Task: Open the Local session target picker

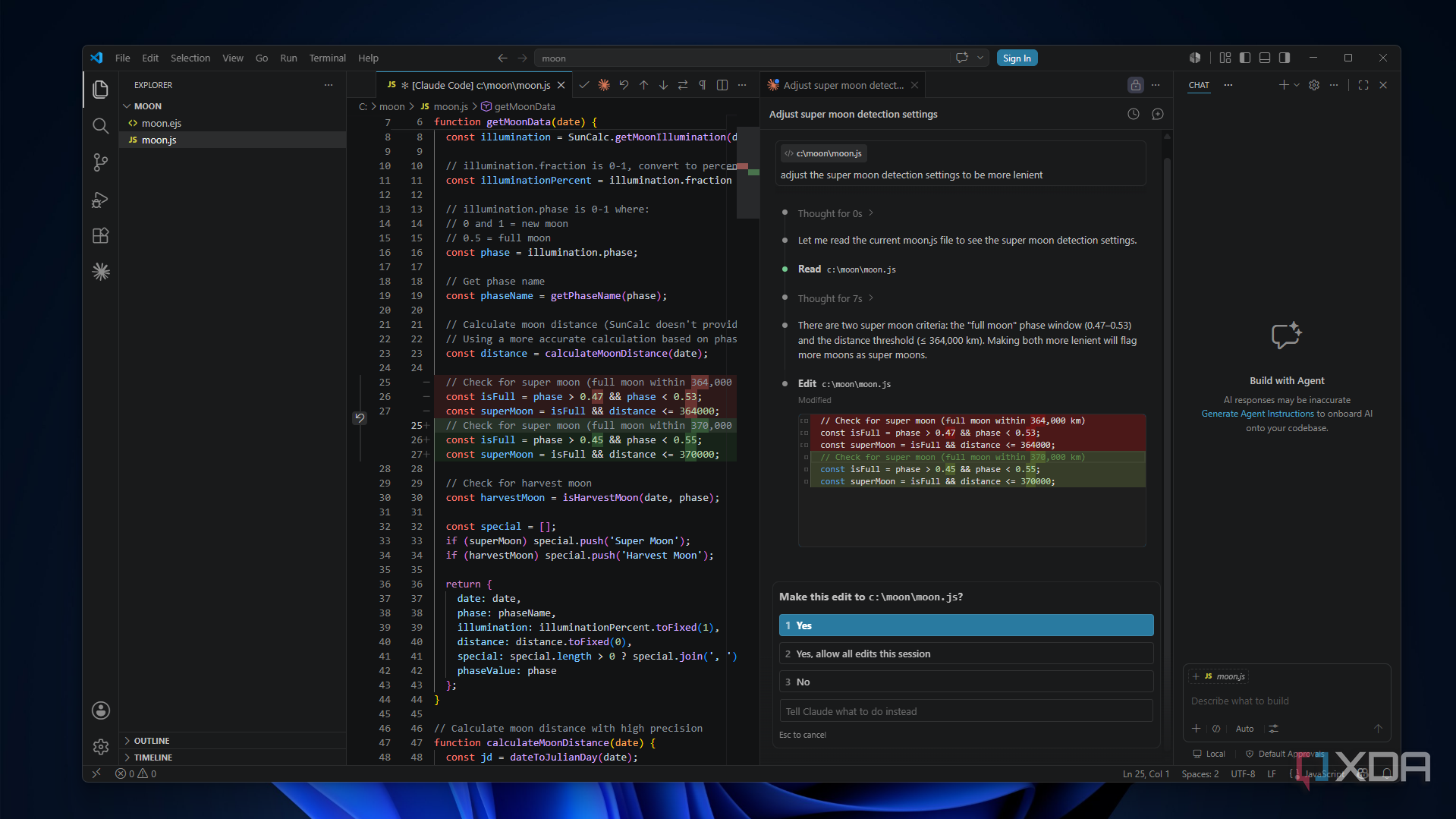Action: [x=1209, y=754]
